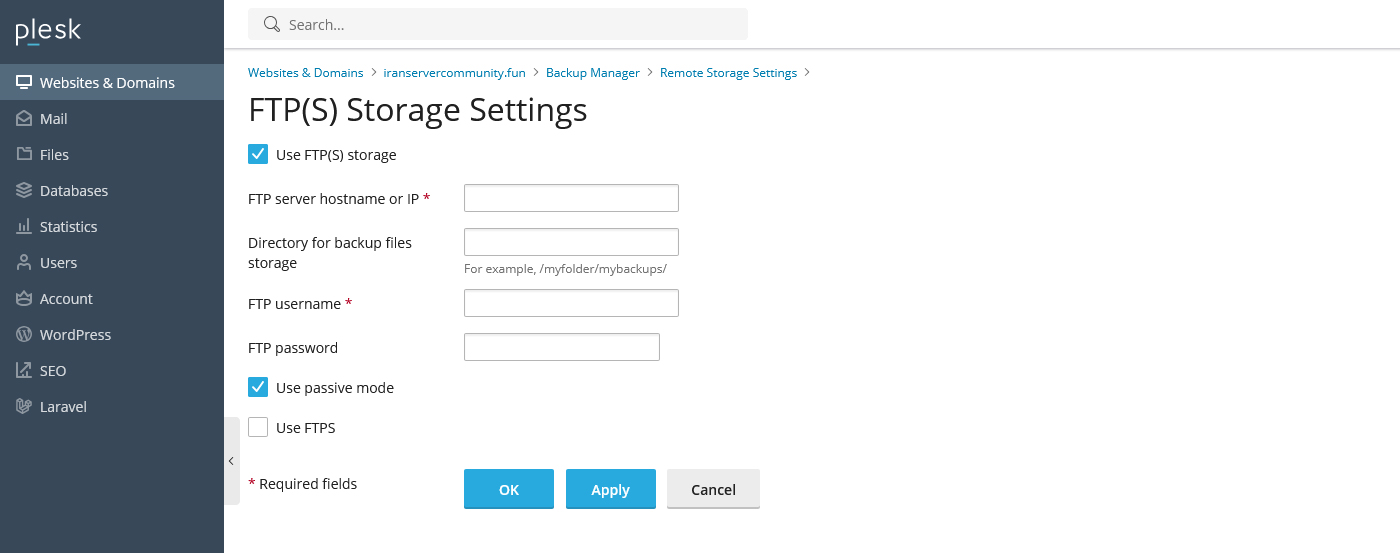Screen dimensions: 1400x553
Task: Click the Databases stack icon
Action: (24, 191)
